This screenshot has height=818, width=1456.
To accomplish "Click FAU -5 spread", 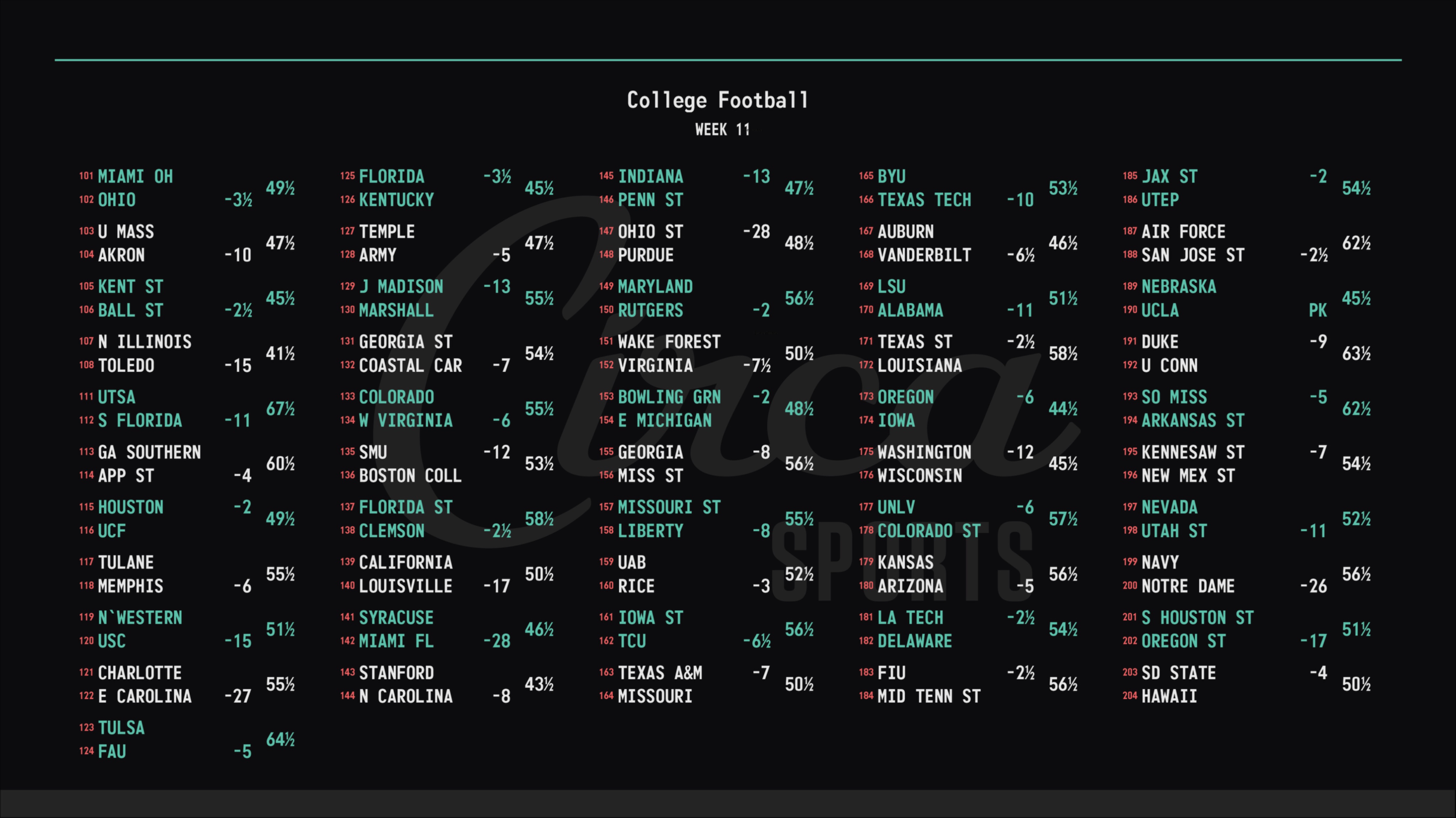I will click(242, 752).
